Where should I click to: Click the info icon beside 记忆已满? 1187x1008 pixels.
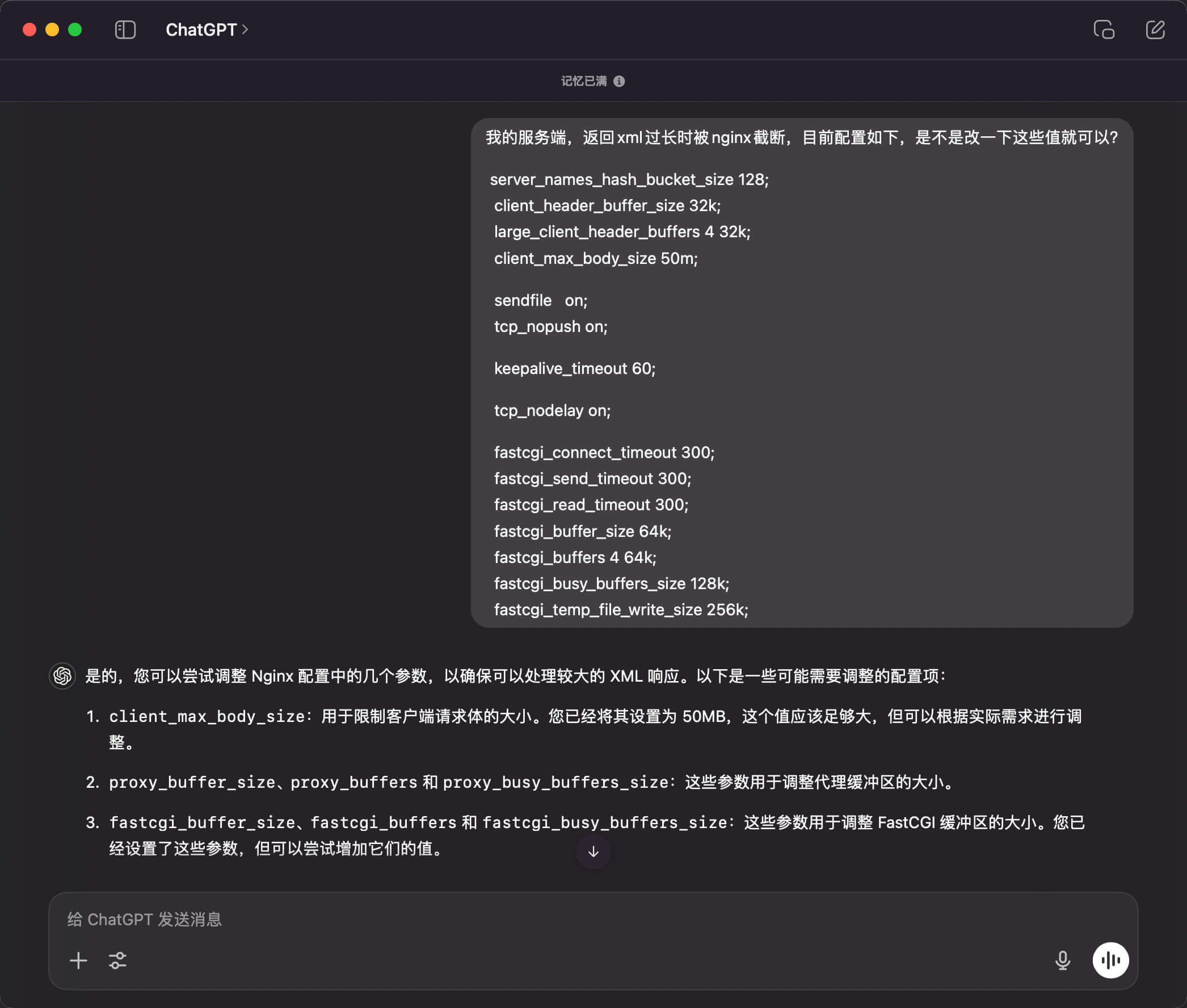coord(619,81)
